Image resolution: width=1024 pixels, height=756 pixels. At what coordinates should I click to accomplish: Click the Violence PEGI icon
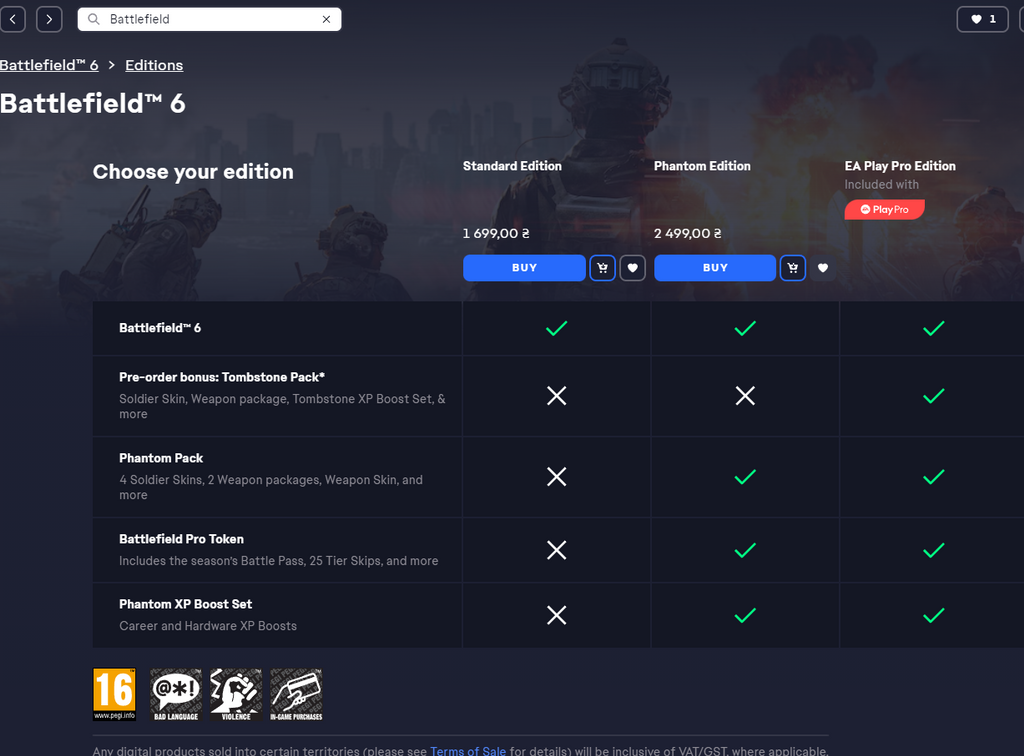(x=236, y=694)
